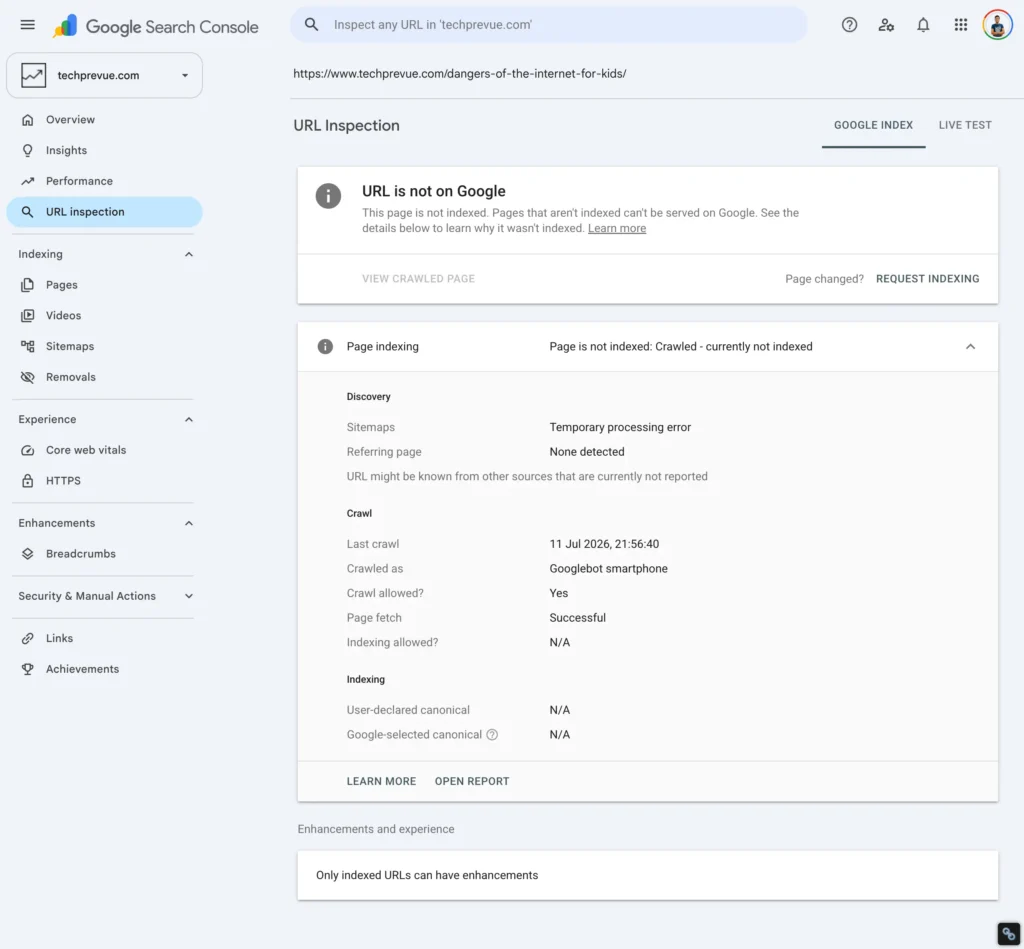Click the Google-selected canonical help icon

pos(492,735)
